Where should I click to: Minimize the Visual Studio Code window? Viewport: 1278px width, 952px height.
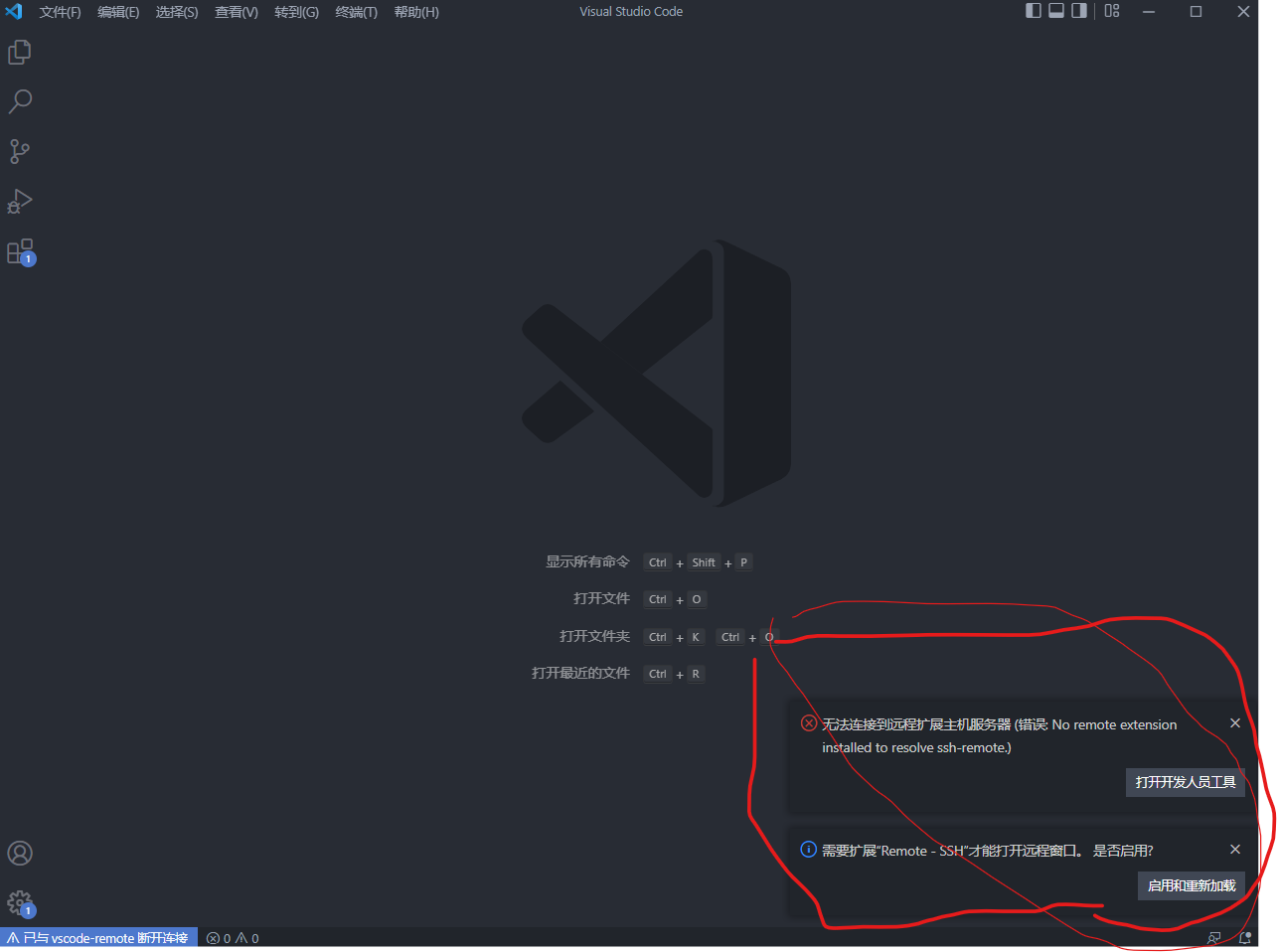tap(1149, 12)
